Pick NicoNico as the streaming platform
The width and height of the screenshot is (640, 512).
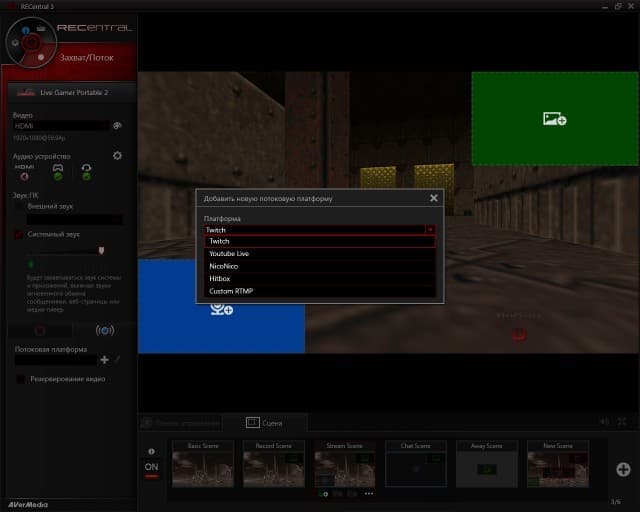(319, 266)
